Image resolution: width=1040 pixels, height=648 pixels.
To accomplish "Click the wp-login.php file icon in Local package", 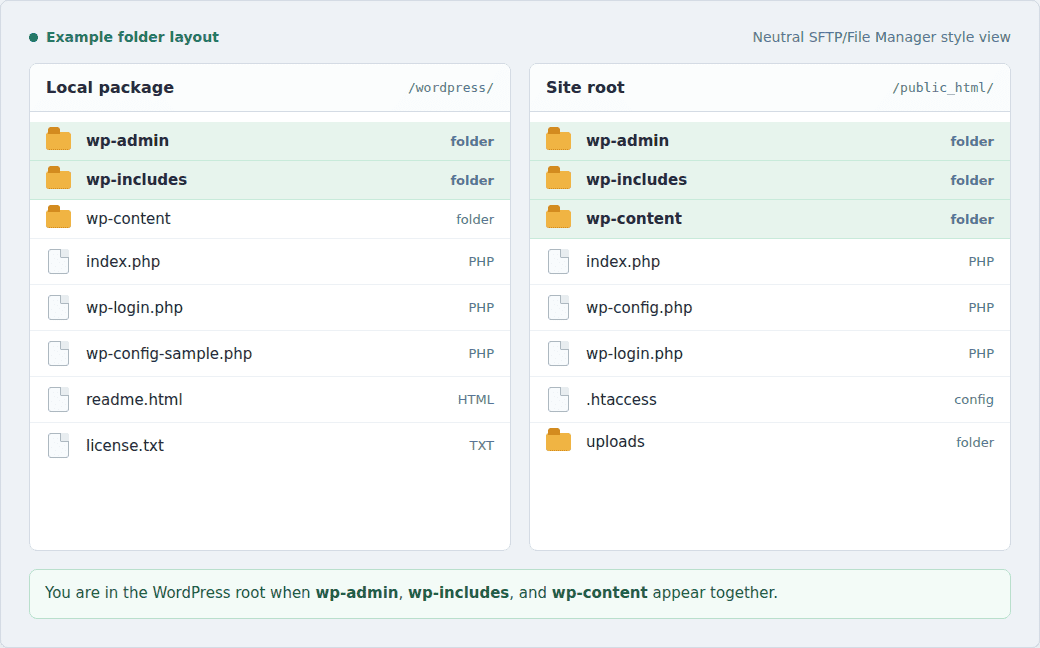I will point(58,307).
